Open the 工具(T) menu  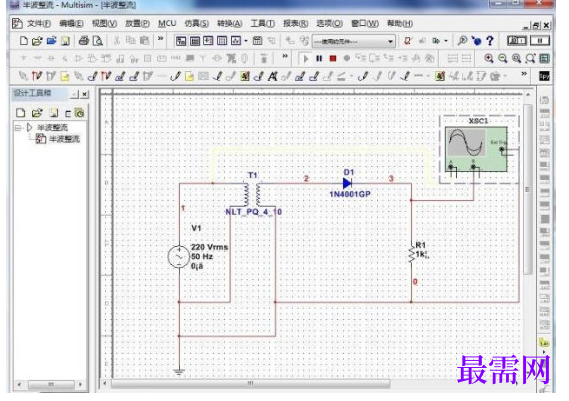click(263, 24)
